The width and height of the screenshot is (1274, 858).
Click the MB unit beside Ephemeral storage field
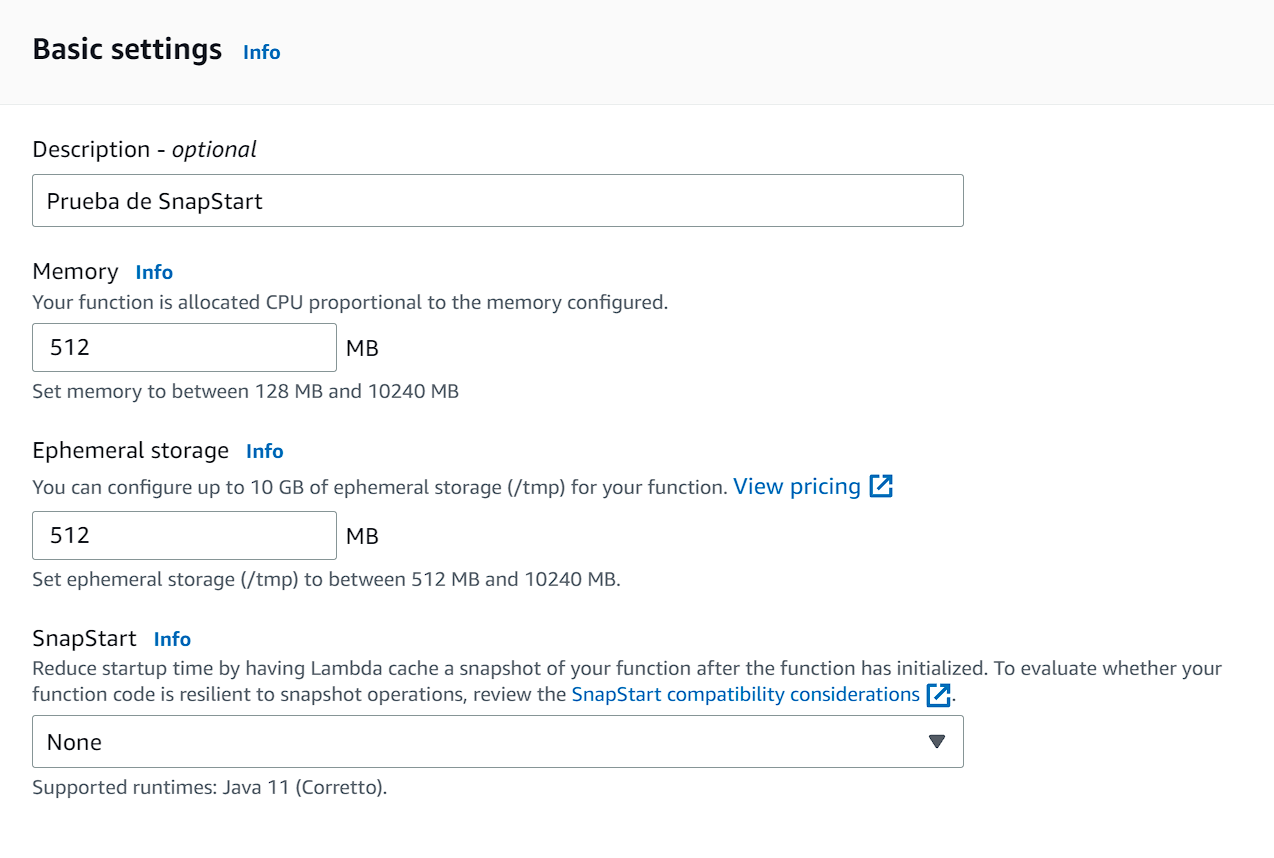click(362, 537)
